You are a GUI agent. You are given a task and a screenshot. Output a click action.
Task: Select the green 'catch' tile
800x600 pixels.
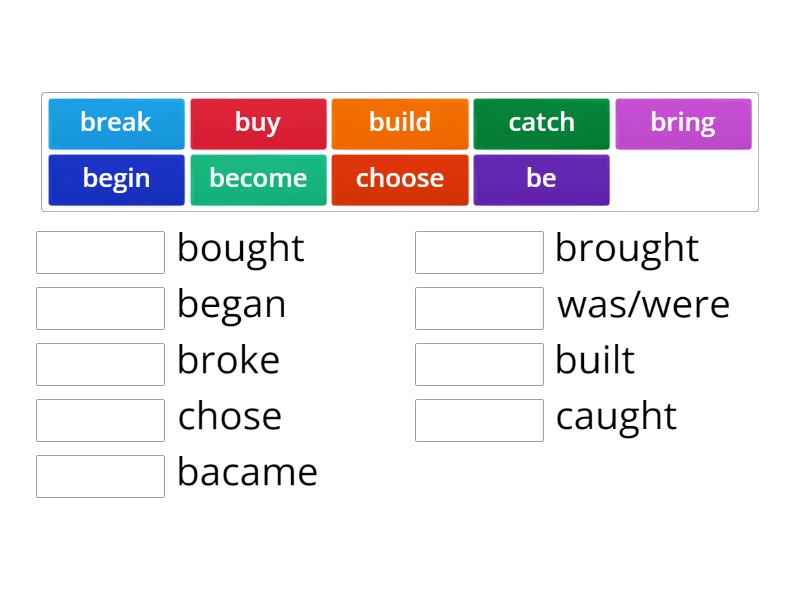tap(541, 122)
